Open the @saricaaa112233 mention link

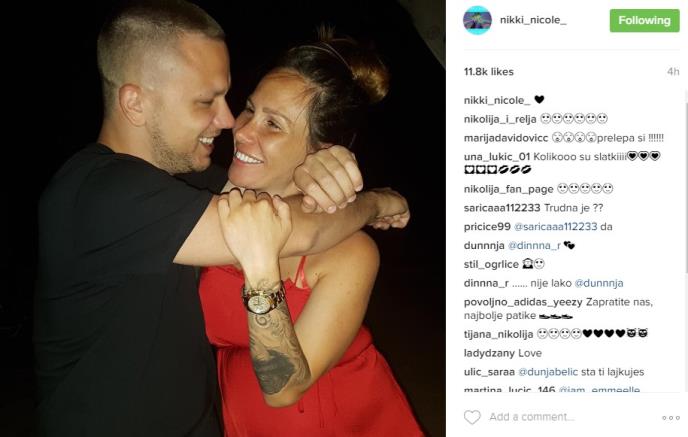pyautogui.click(x=555, y=227)
